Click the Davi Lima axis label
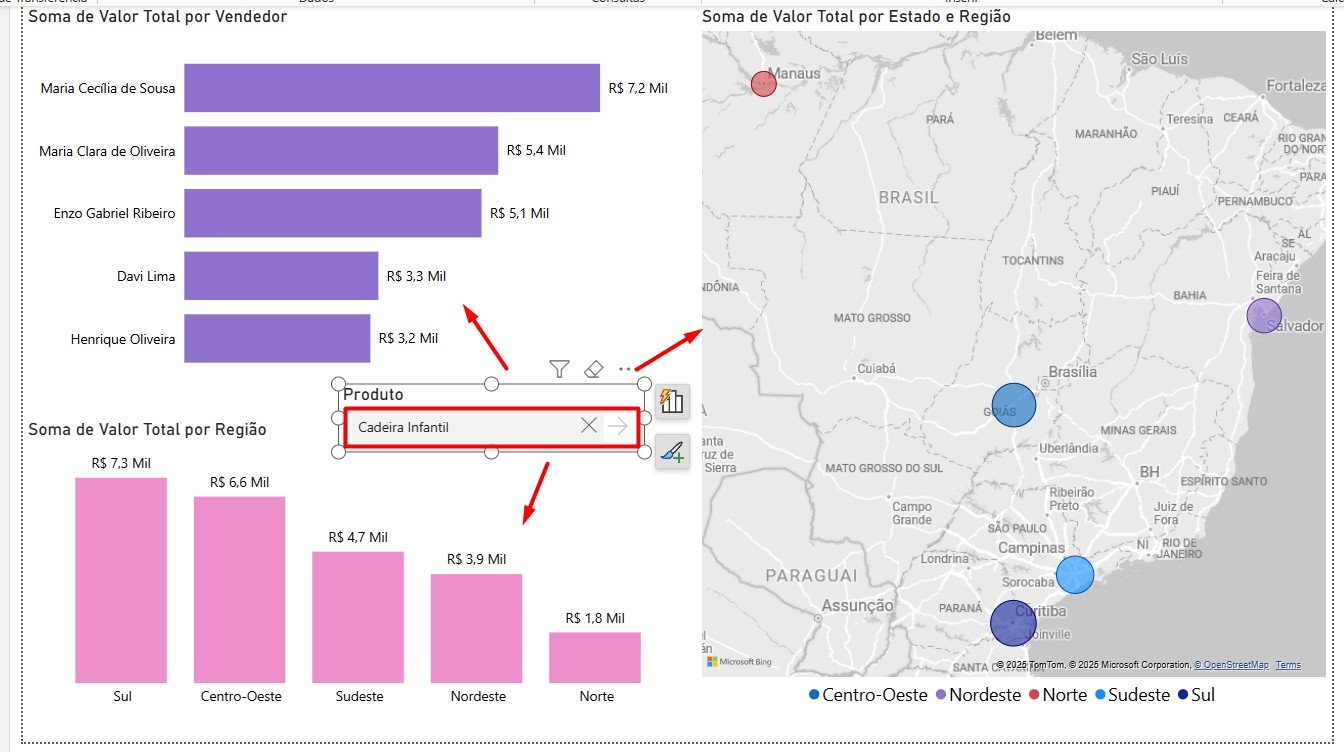Viewport: 1344px width, 752px height. (x=146, y=276)
